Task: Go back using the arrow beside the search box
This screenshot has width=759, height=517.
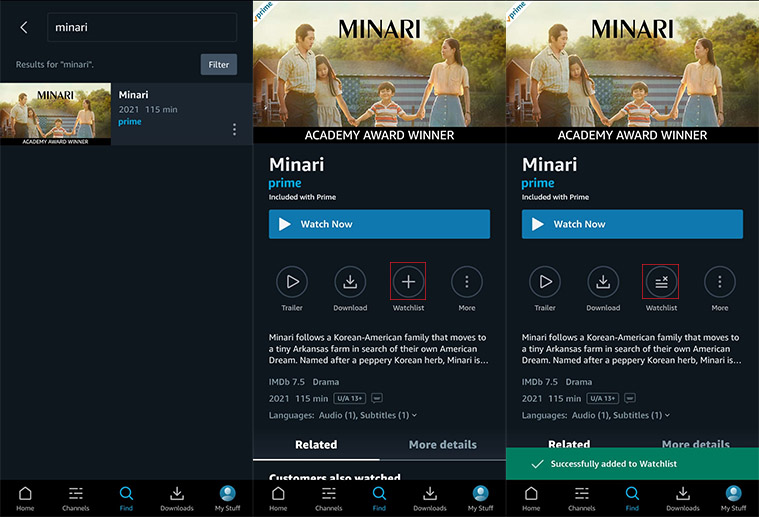Action: coord(24,27)
